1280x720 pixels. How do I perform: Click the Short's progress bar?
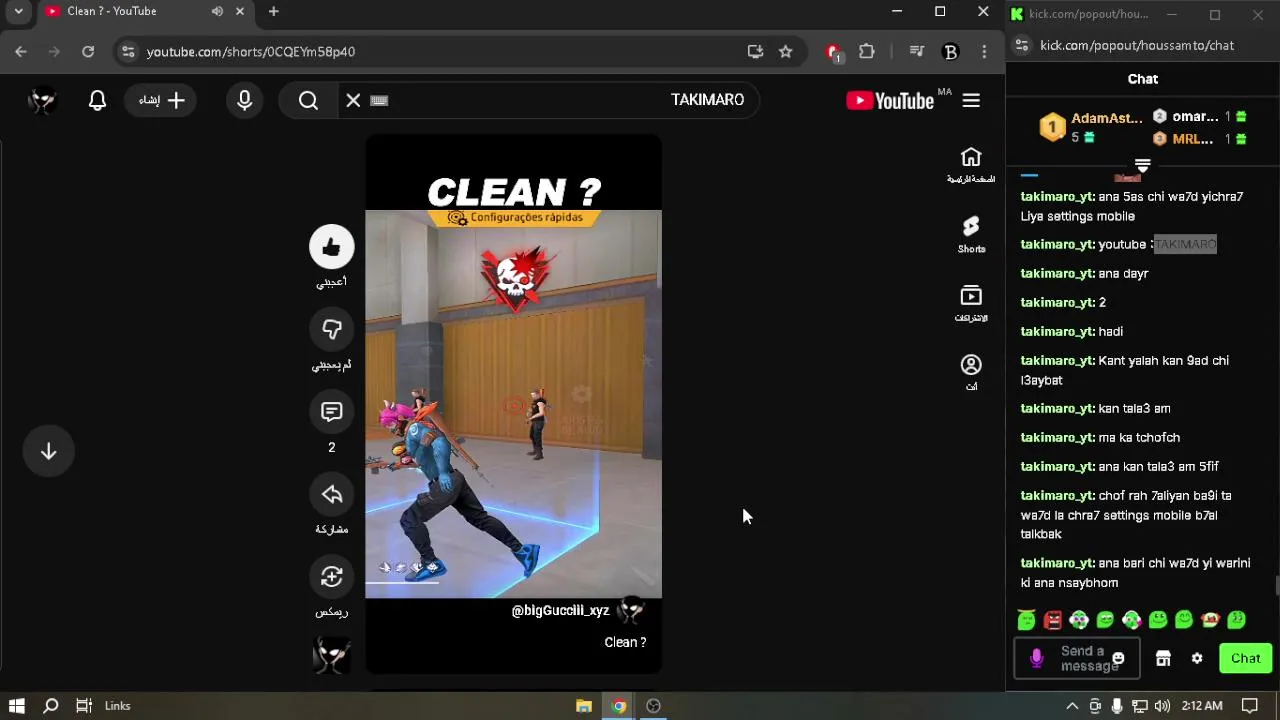(513, 581)
